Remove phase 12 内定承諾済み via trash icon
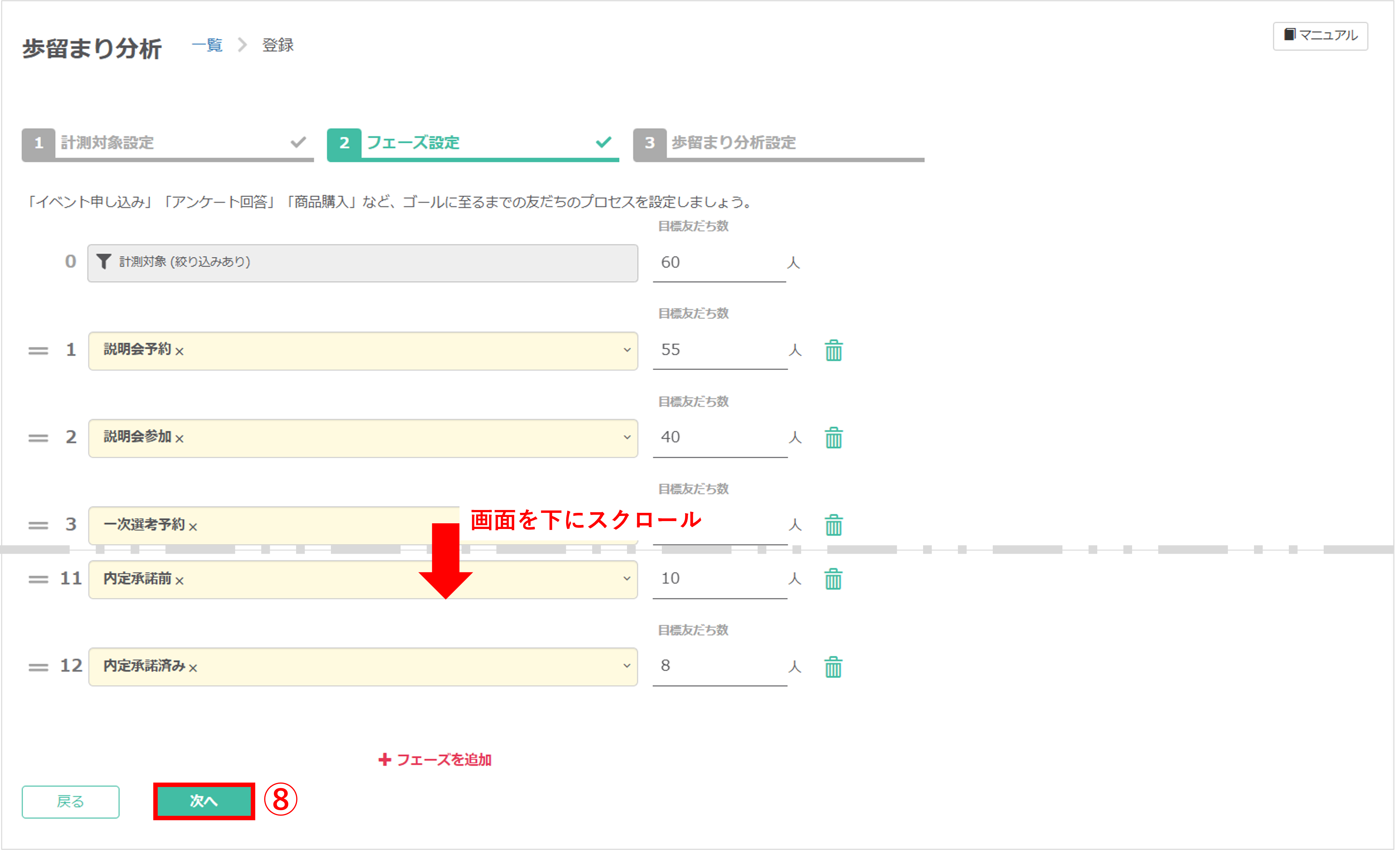Image resolution: width=1400 pixels, height=850 pixels. [x=833, y=666]
